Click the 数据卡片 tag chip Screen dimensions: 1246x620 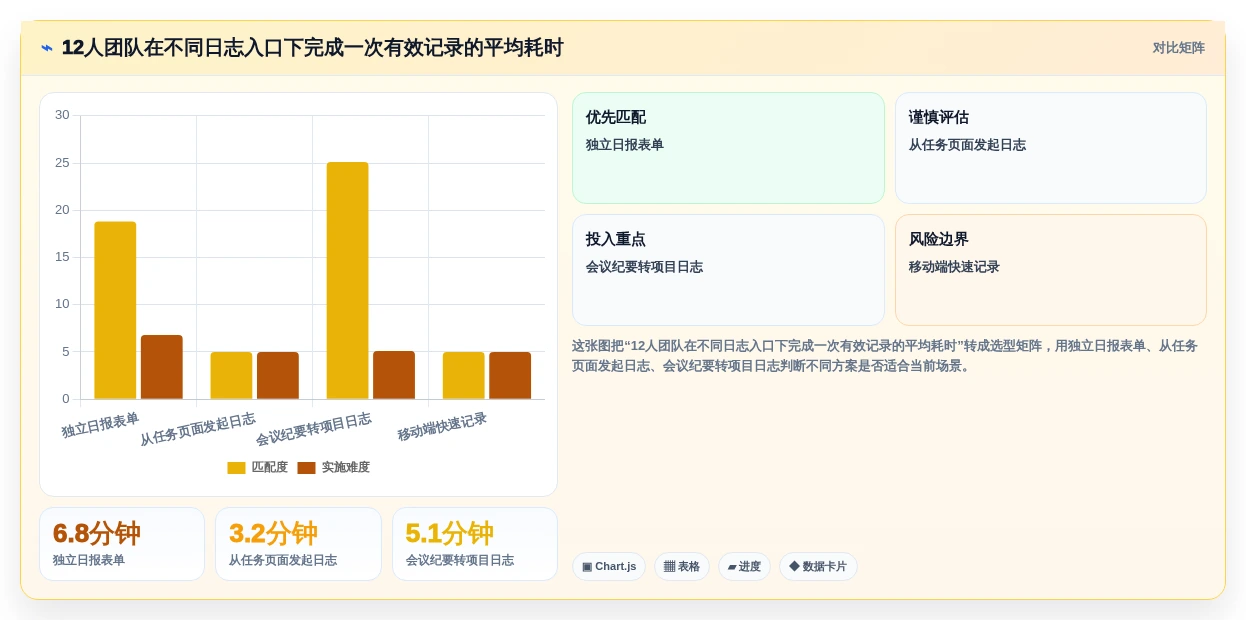818,567
